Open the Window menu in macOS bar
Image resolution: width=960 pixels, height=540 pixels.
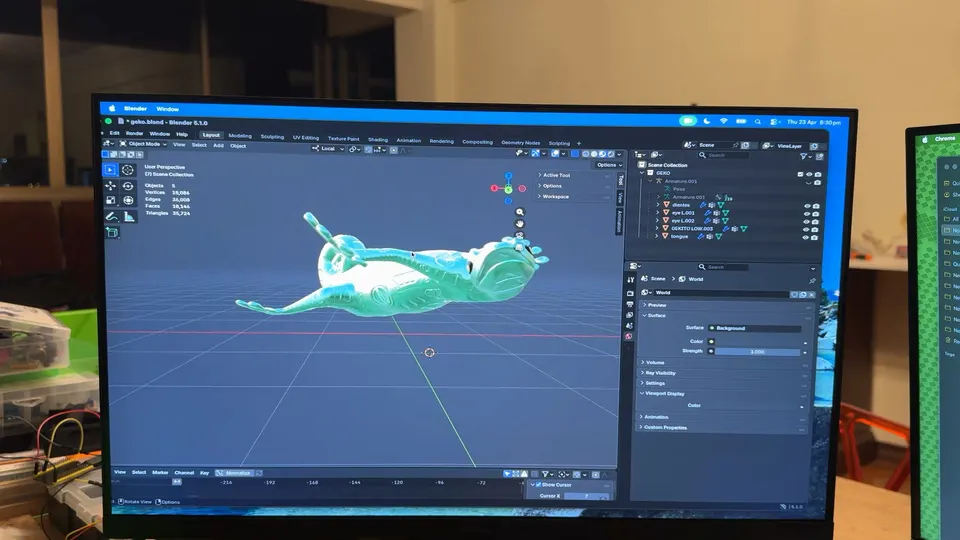(x=167, y=109)
